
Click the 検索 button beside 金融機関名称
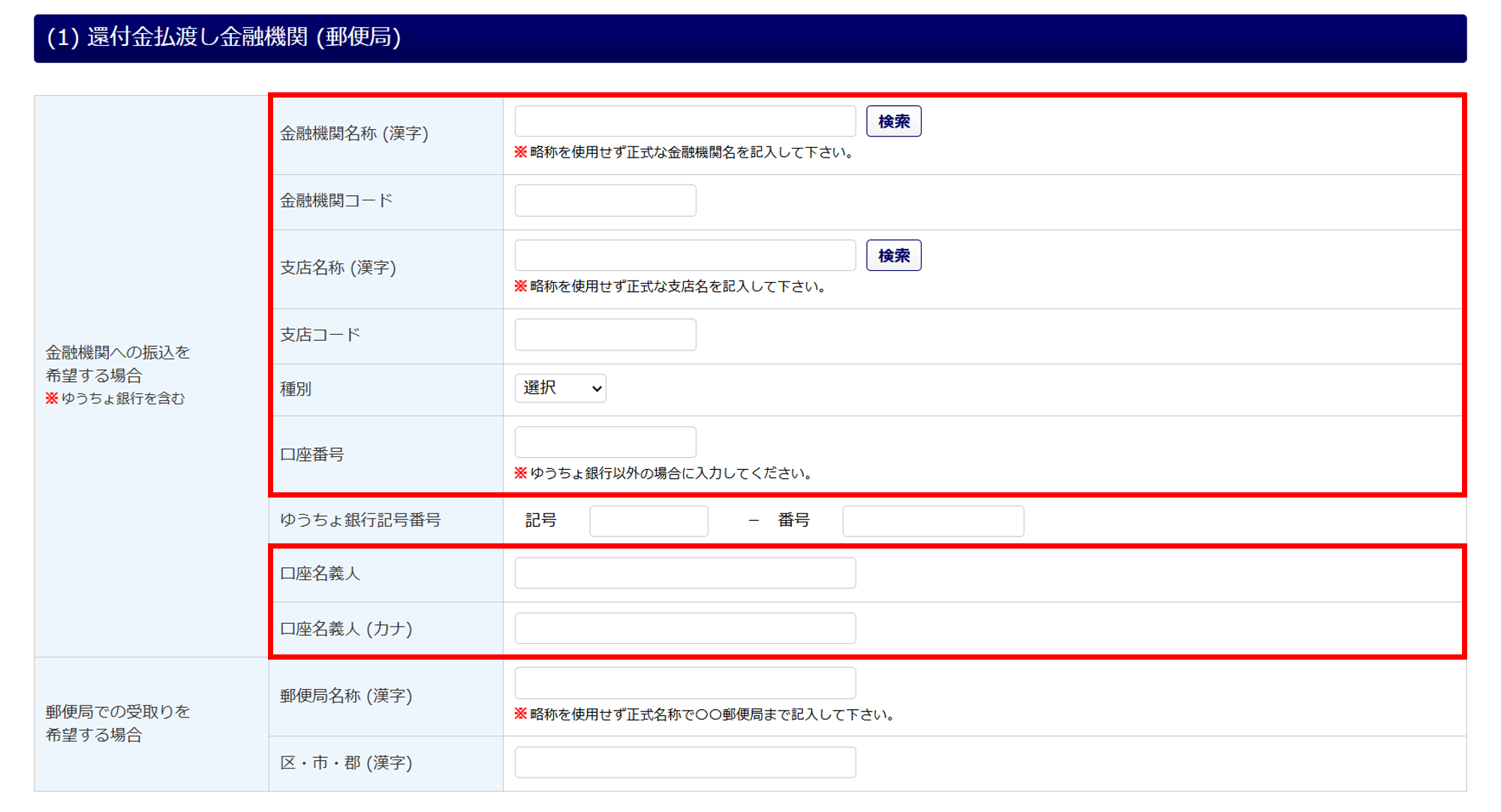(893, 122)
